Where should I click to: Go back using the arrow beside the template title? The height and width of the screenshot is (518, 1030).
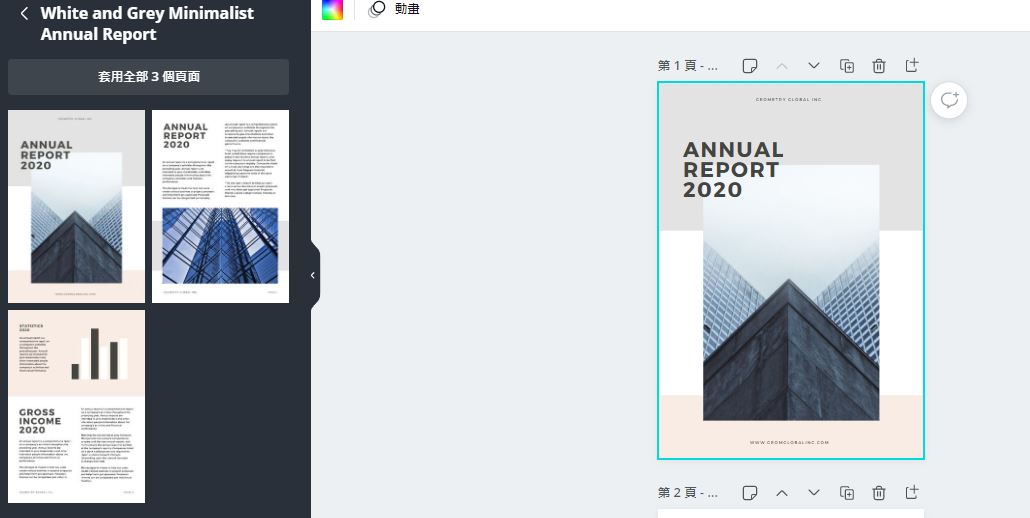[24, 14]
